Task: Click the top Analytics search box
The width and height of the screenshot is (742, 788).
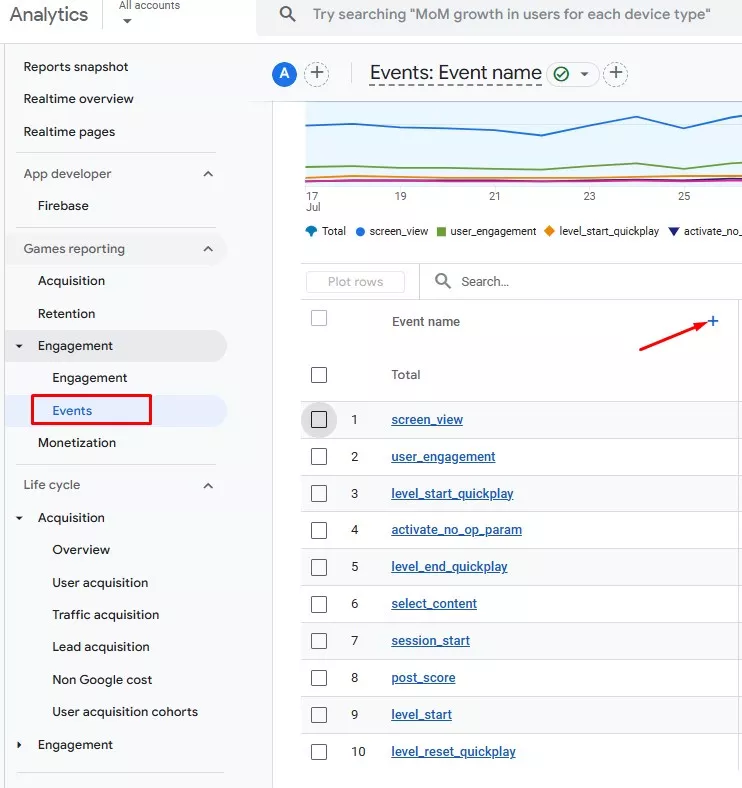Action: coord(500,15)
